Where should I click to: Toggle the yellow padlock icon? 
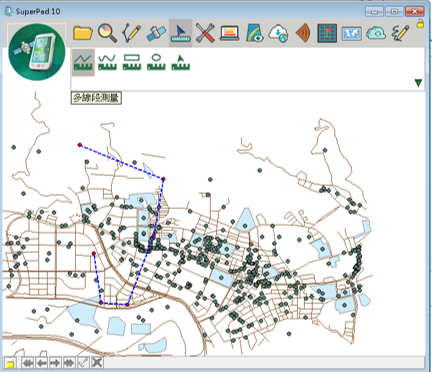(x=420, y=23)
